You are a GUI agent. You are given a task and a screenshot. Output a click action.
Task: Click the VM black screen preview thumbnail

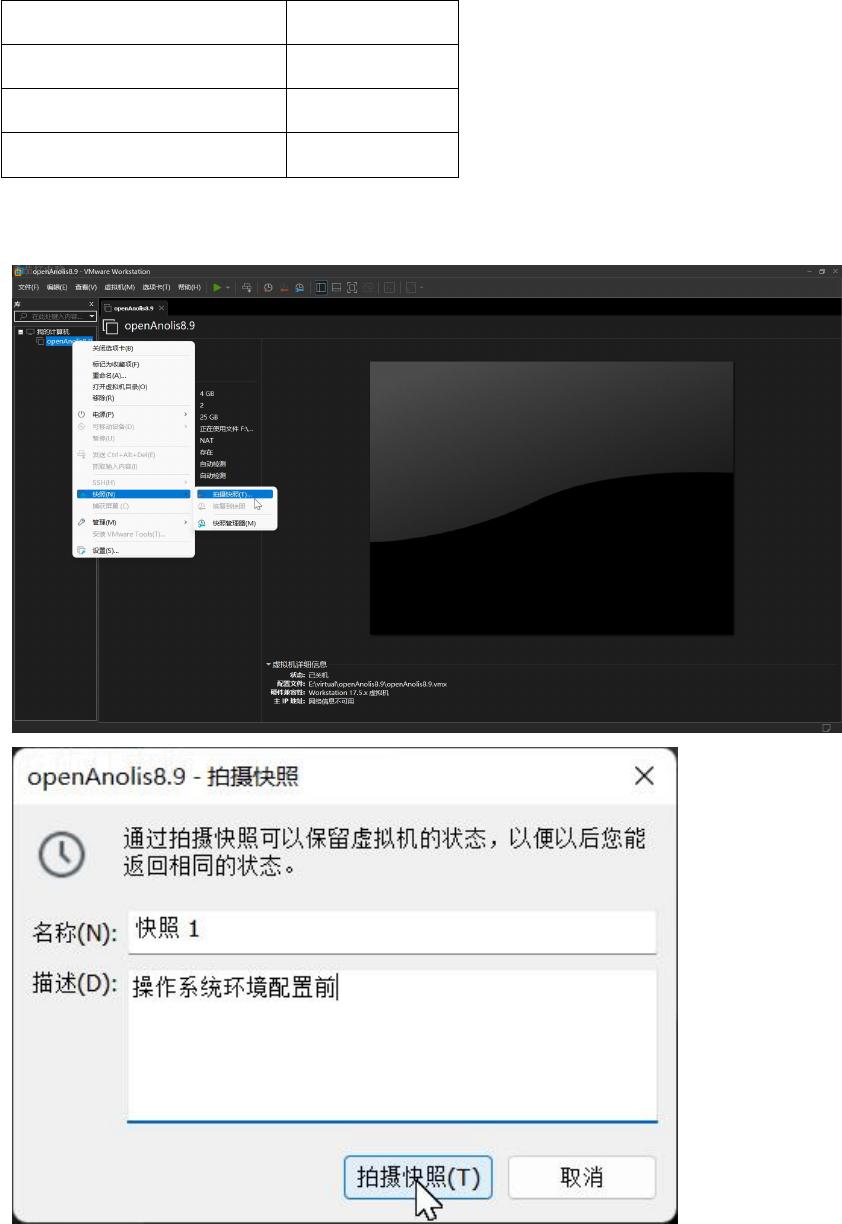(551, 497)
